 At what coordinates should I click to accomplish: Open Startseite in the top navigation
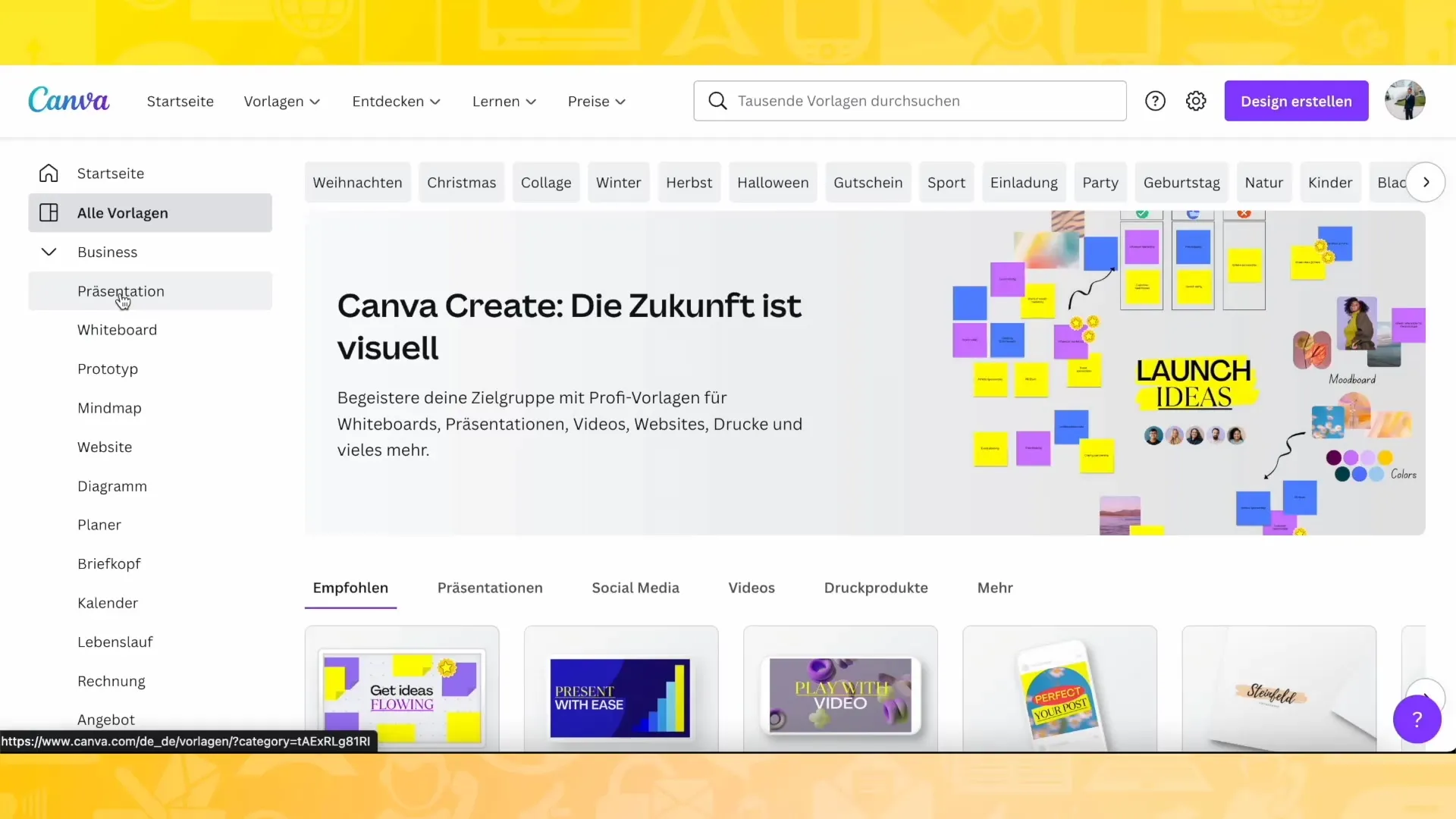pos(180,102)
